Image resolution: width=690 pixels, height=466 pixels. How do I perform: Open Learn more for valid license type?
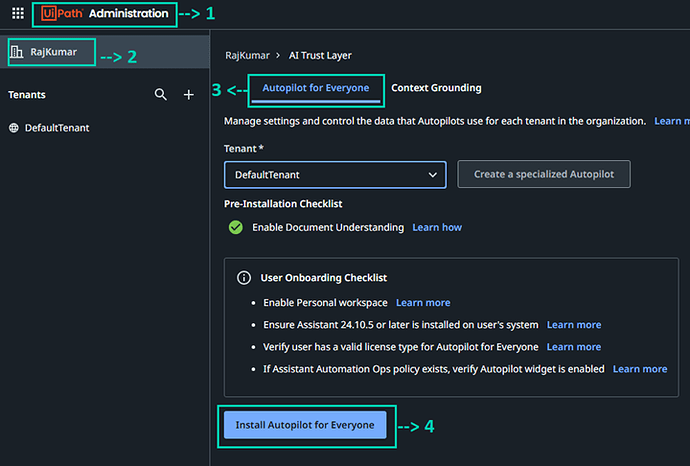click(x=574, y=347)
